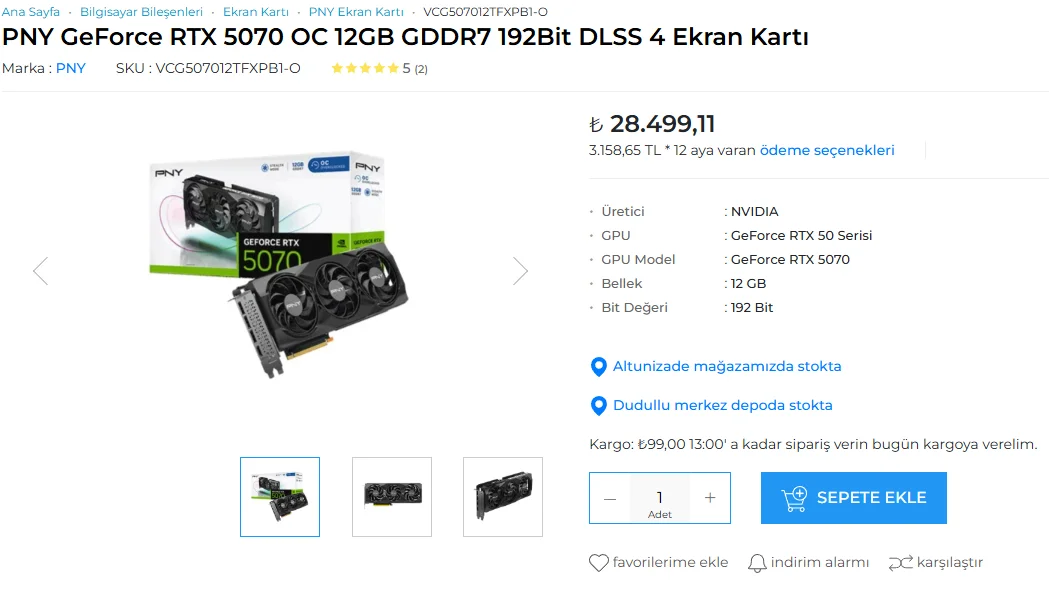Click the Adet quantity input field

pyautogui.click(x=660, y=499)
